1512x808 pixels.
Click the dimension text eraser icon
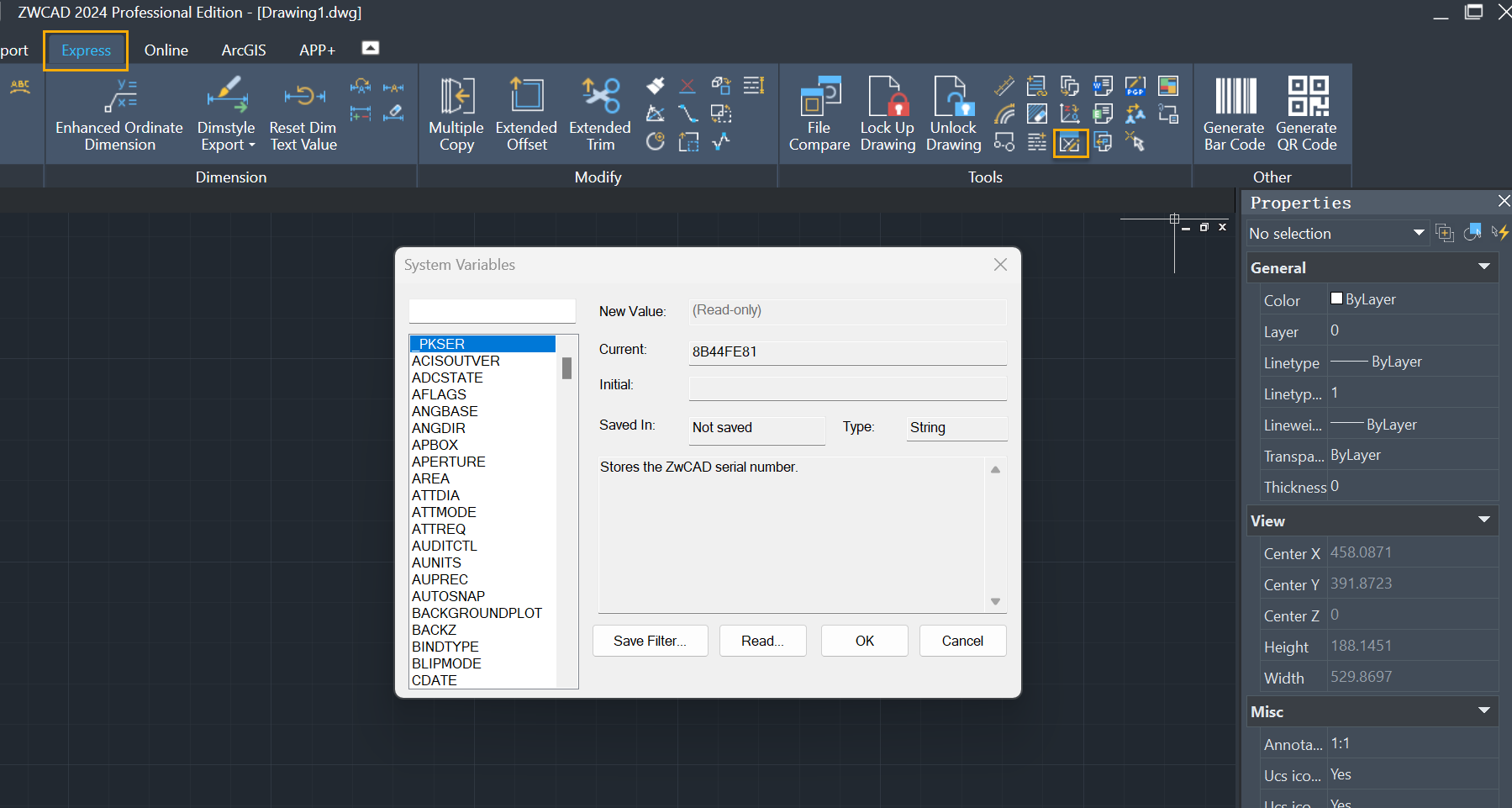coord(393,113)
